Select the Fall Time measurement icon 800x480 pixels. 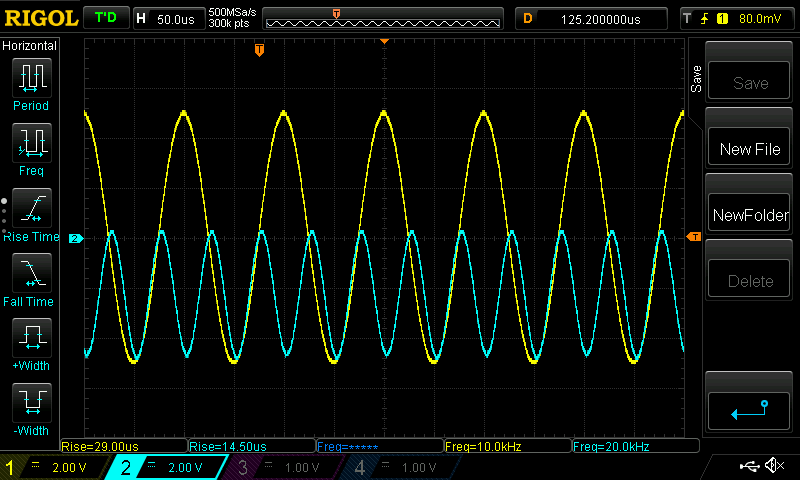[x=31, y=273]
